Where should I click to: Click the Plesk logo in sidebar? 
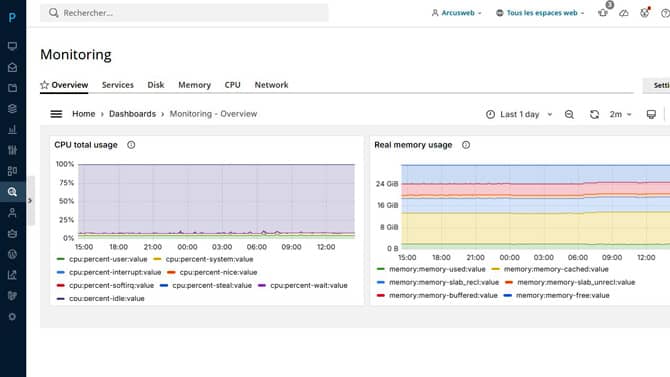pos(12,17)
